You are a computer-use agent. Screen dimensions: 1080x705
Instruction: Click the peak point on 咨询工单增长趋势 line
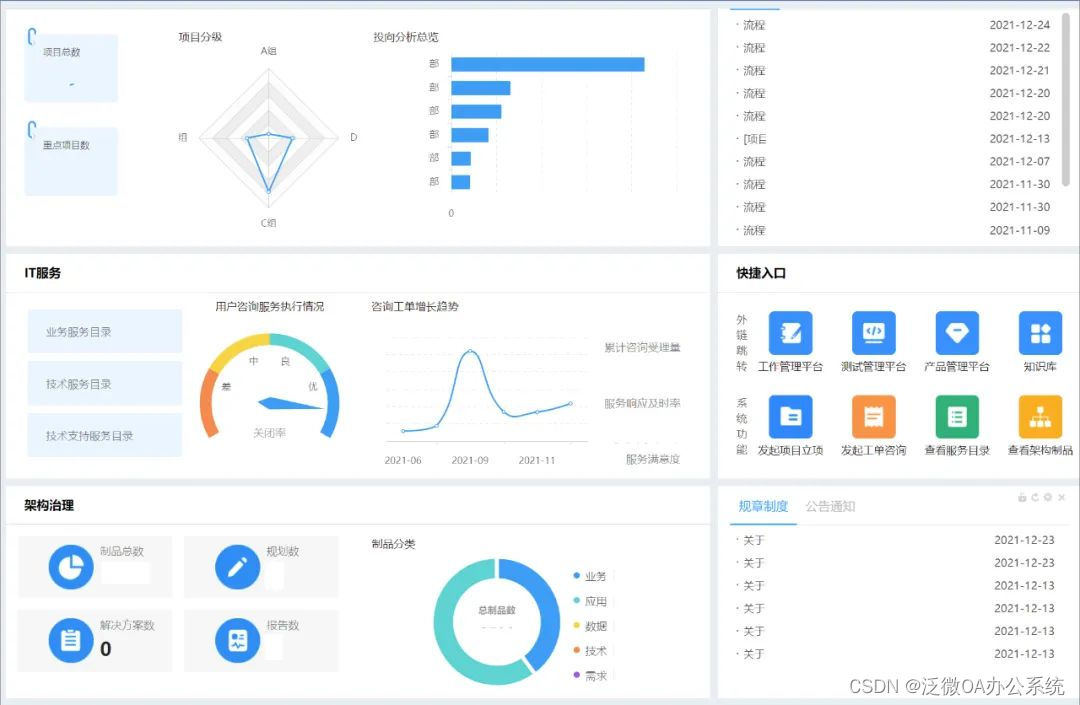tap(471, 351)
